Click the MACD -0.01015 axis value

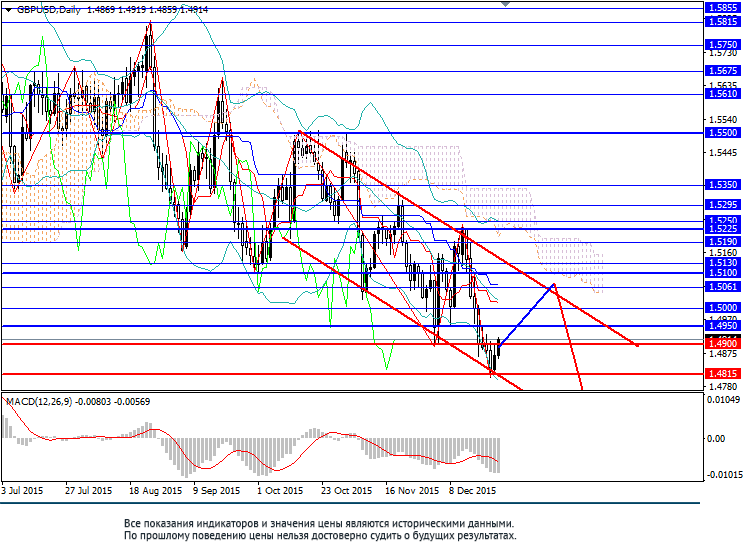(723, 475)
